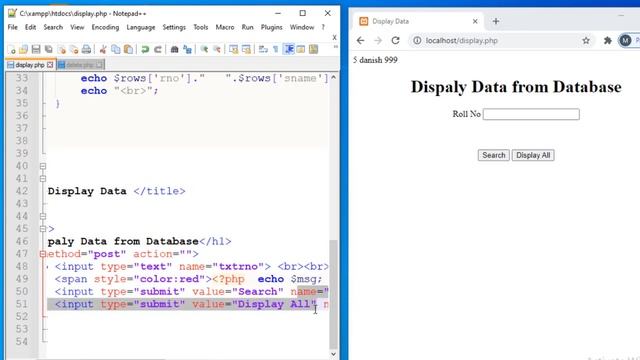Image resolution: width=640 pixels, height=360 pixels.
Task: Save the file with the Save icon
Action: coord(36,49)
